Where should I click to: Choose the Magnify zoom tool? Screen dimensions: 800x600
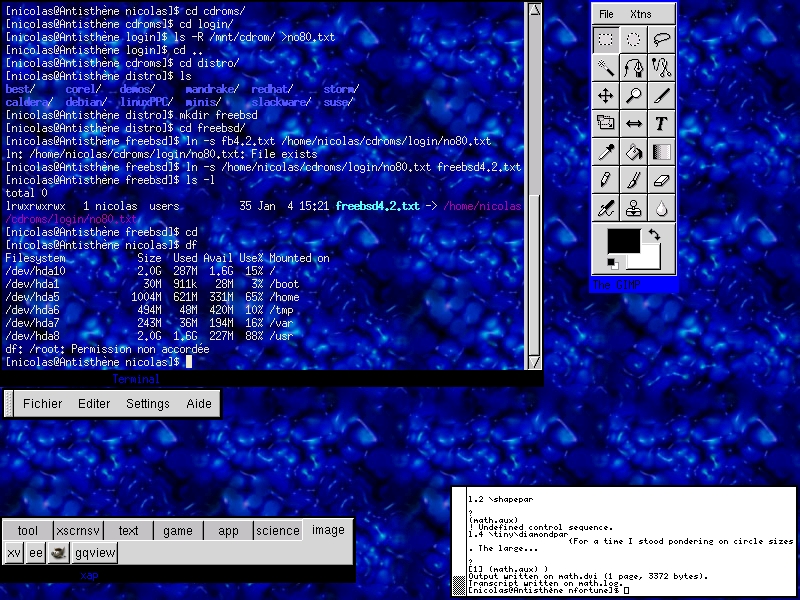(633, 96)
